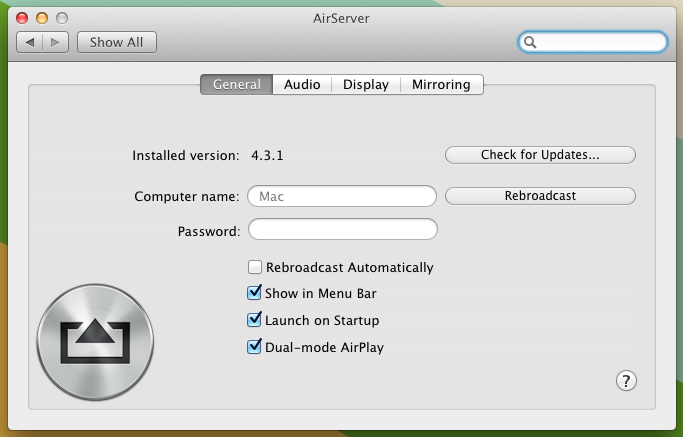The height and width of the screenshot is (437, 683).
Task: Click Check for Updates button
Action: [540, 155]
